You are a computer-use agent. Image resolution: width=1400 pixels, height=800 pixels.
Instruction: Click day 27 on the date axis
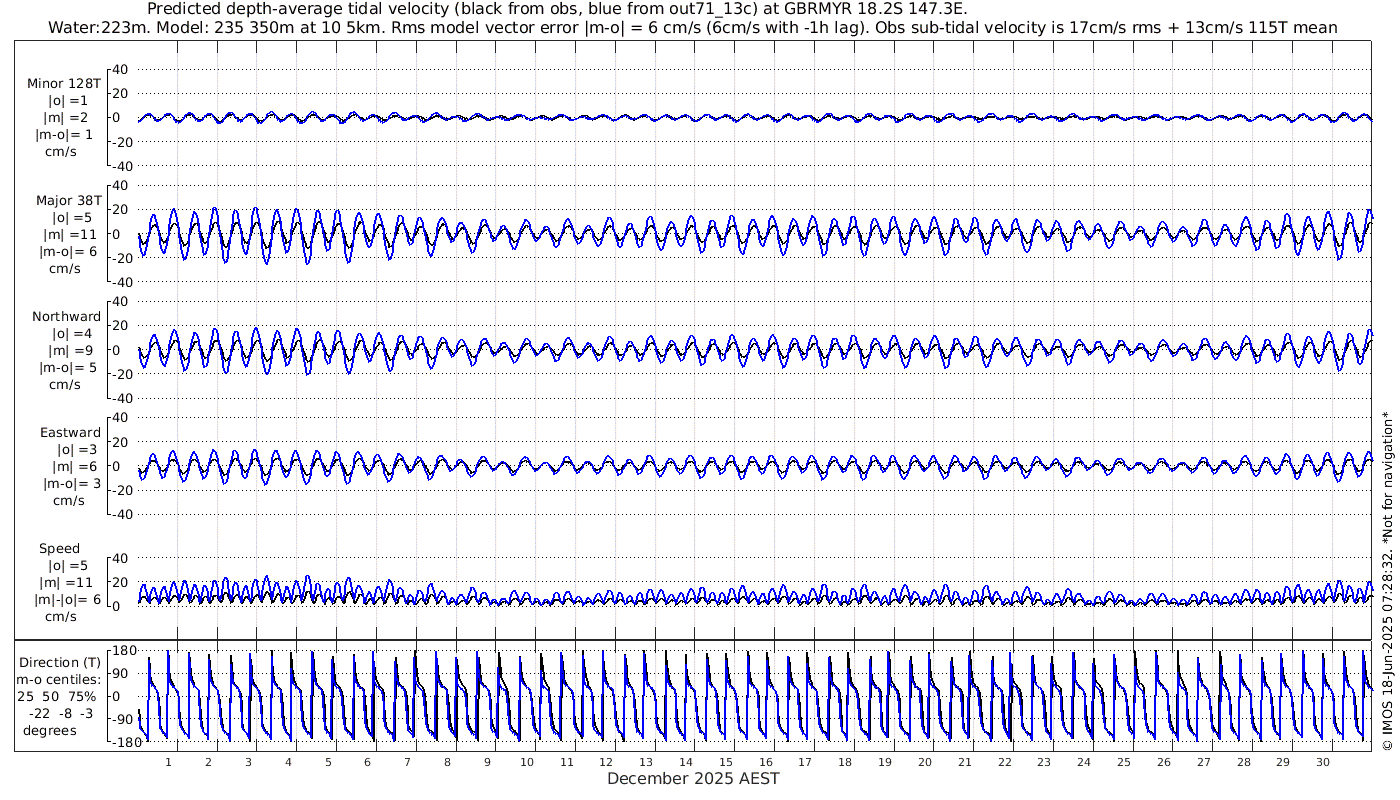1203,761
